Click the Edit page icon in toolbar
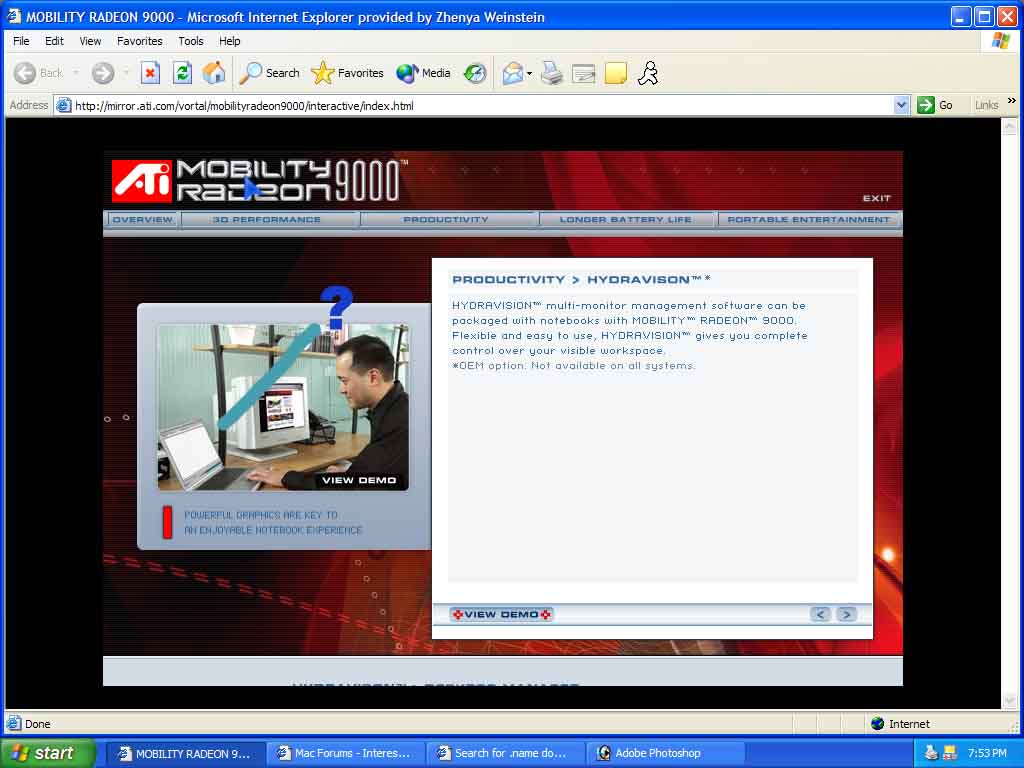Viewport: 1024px width, 768px height. 583,73
